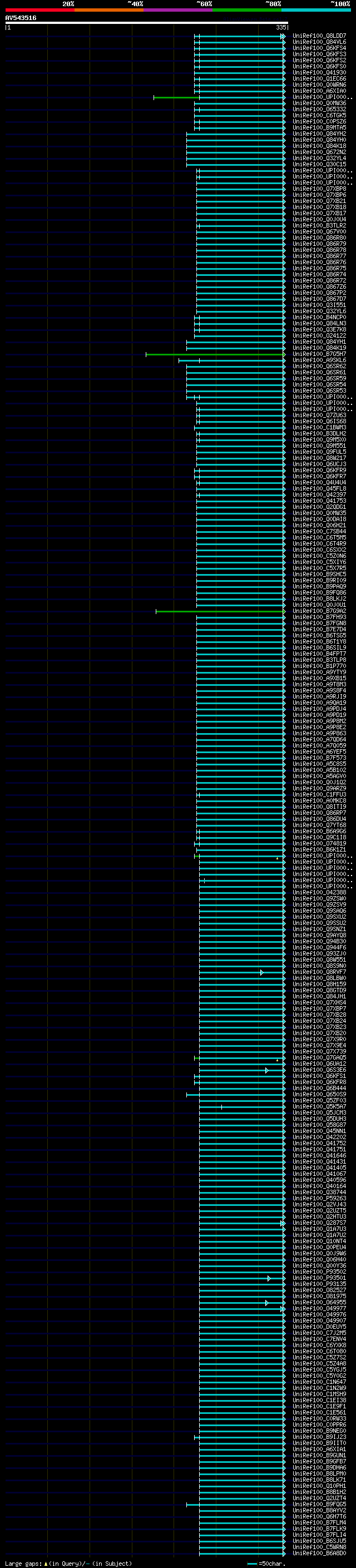Select hit label UniRef100_Q6KFS4
Screen dimensions: 356x1568
pos(319,48)
